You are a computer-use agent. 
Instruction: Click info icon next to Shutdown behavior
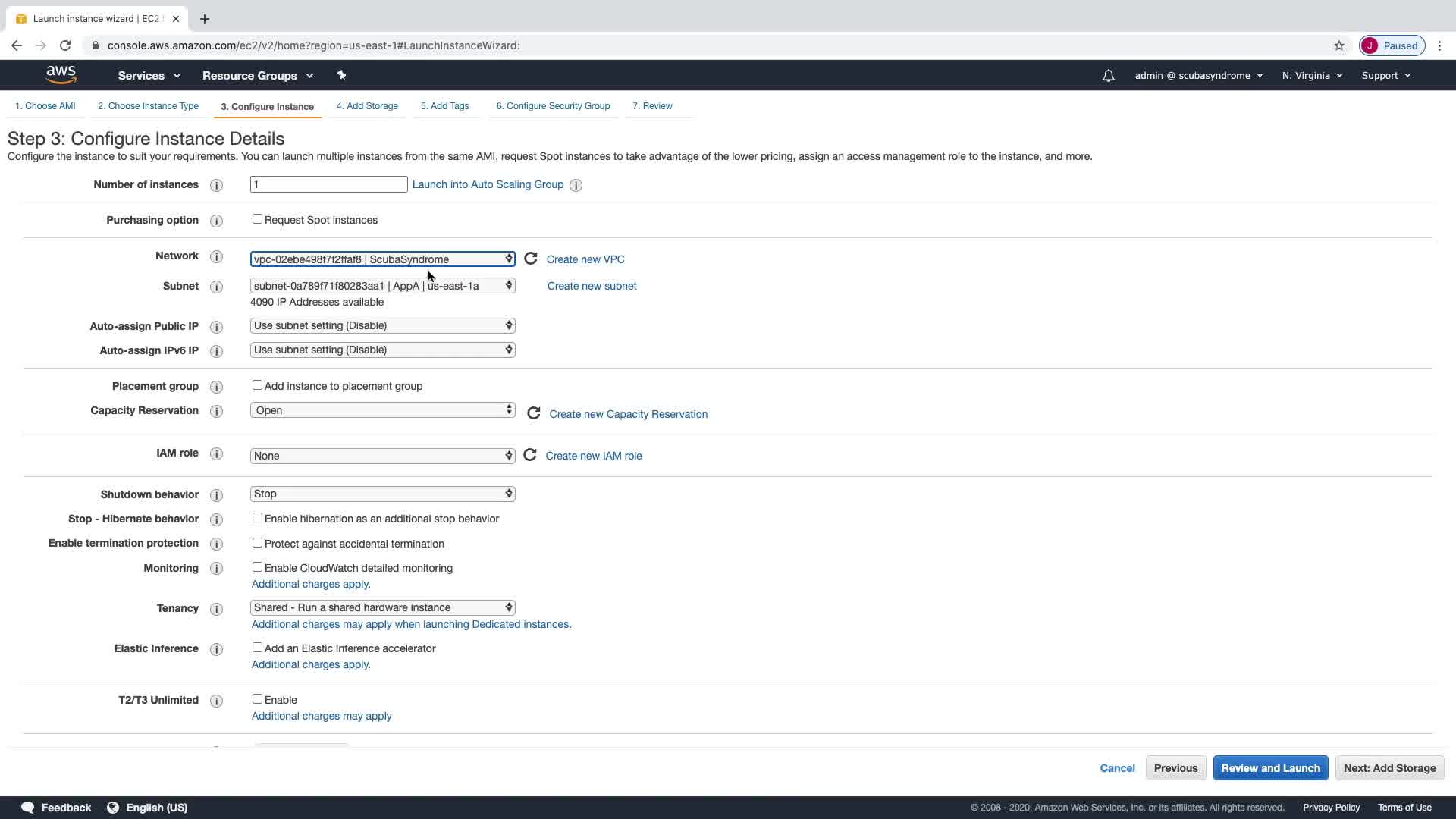216,495
